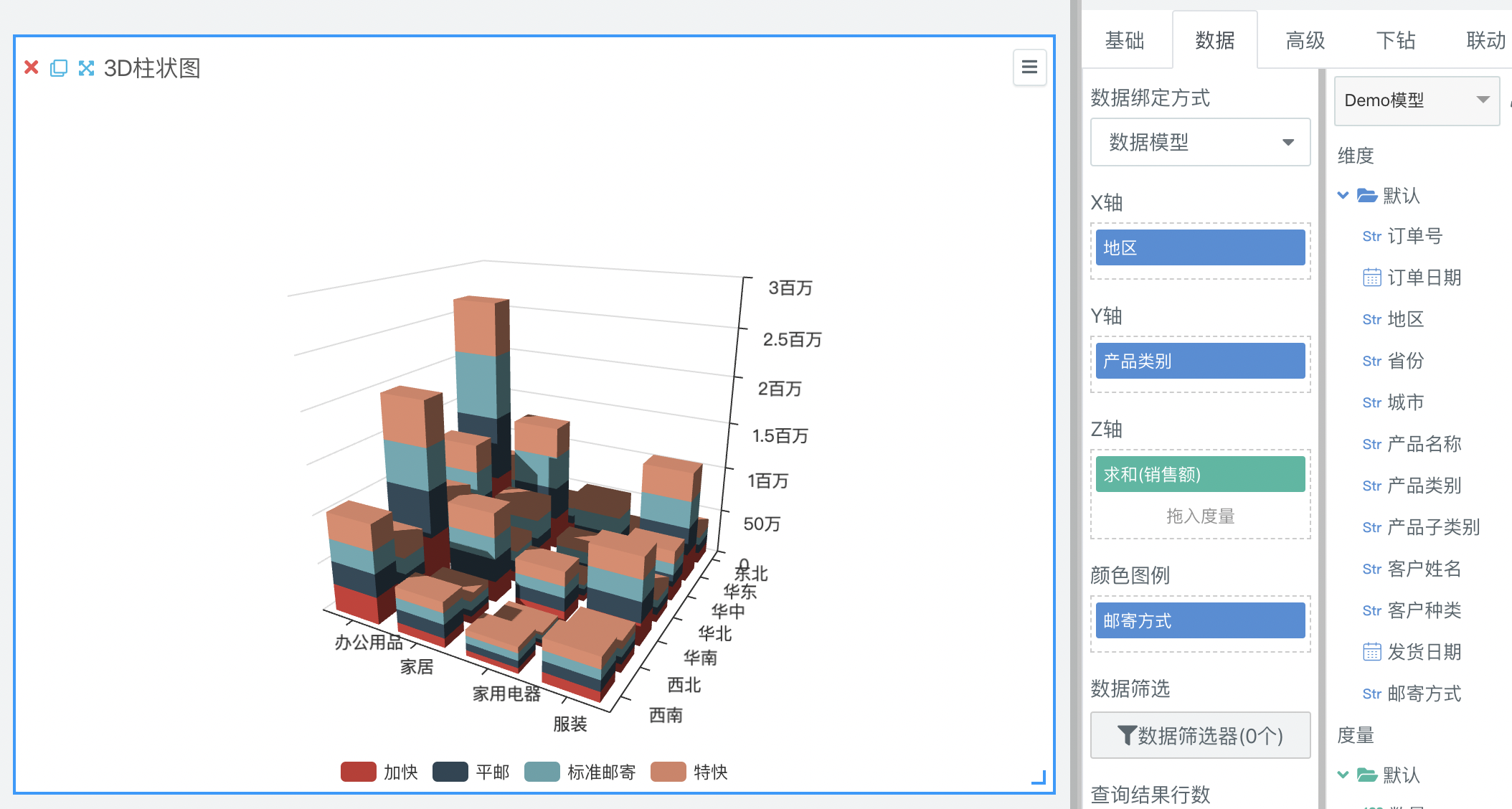
Task: Copy the 3D柱状图 widget
Action: (59, 67)
